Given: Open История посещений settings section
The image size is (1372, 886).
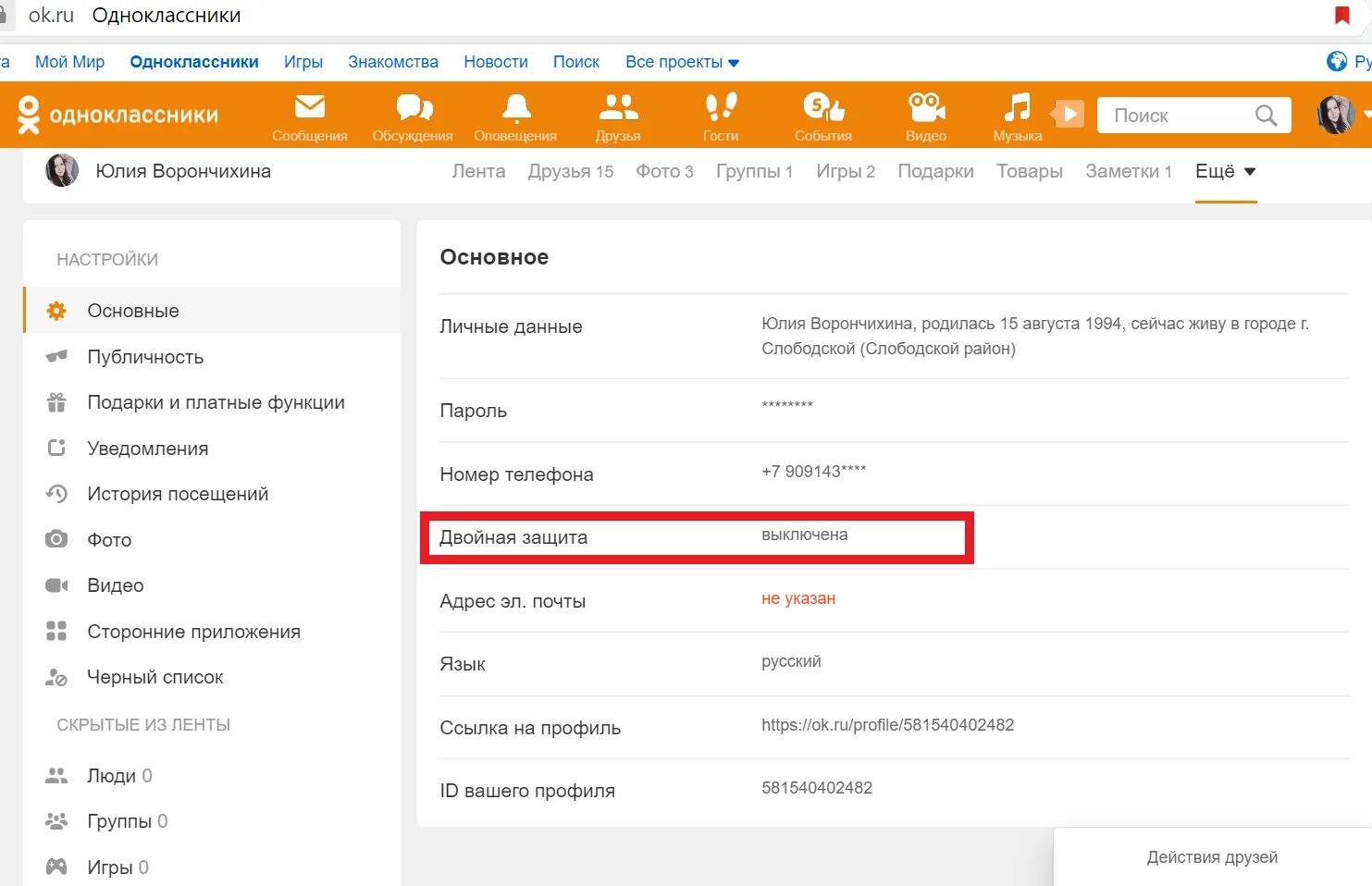Looking at the screenshot, I should click(178, 494).
